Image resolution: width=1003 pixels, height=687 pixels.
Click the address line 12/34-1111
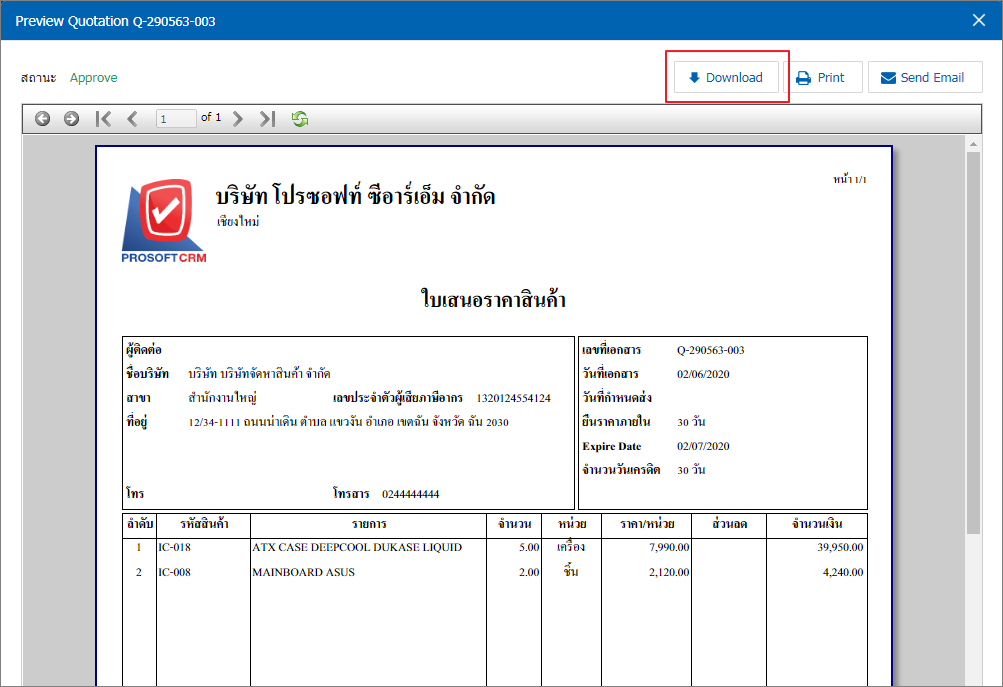click(349, 422)
